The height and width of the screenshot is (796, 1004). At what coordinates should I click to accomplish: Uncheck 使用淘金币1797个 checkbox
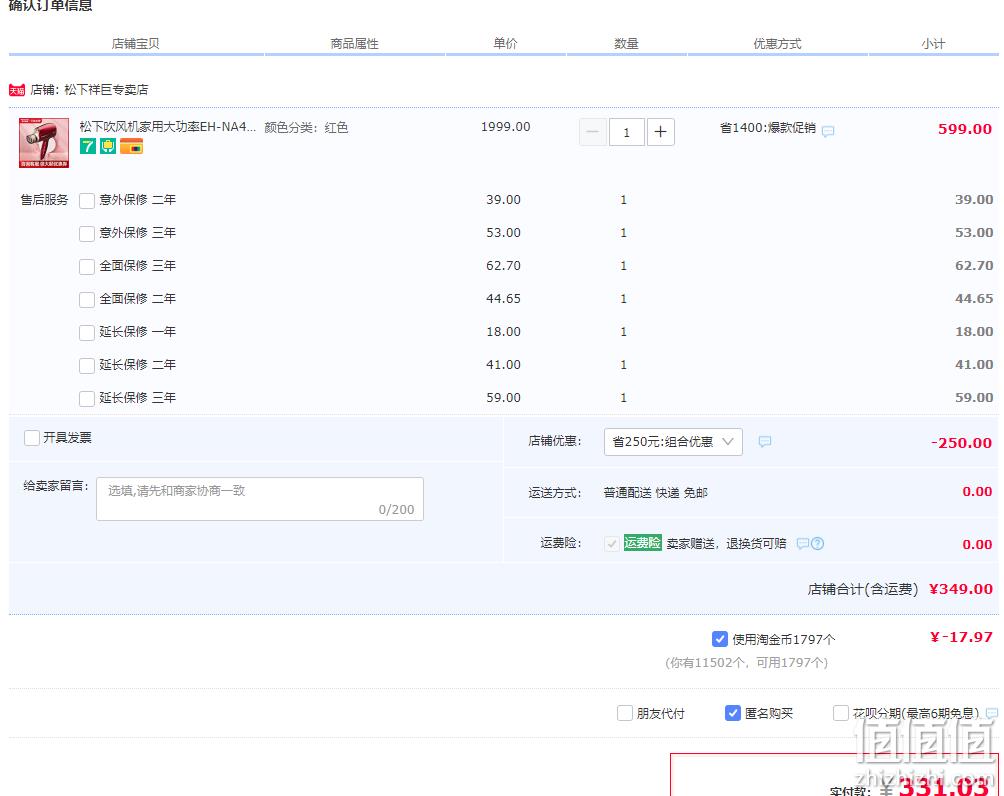tap(720, 639)
